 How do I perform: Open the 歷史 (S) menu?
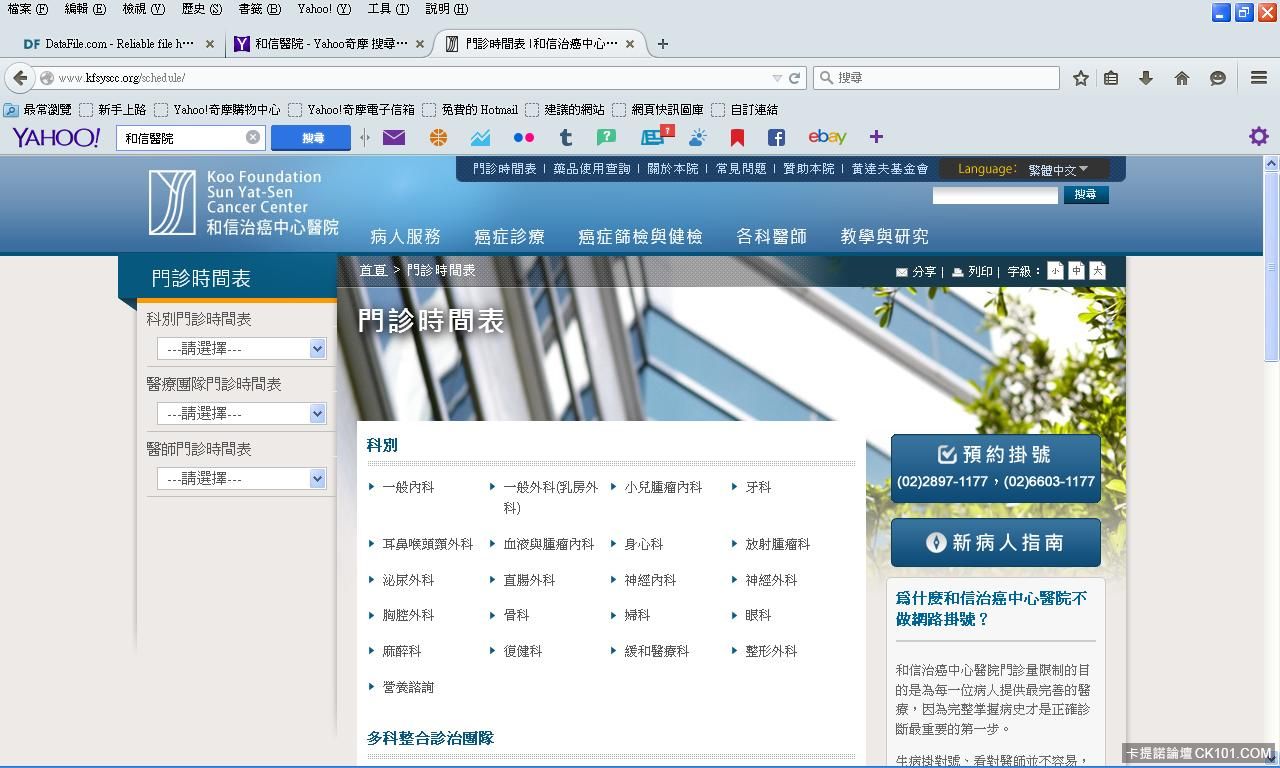coord(201,9)
